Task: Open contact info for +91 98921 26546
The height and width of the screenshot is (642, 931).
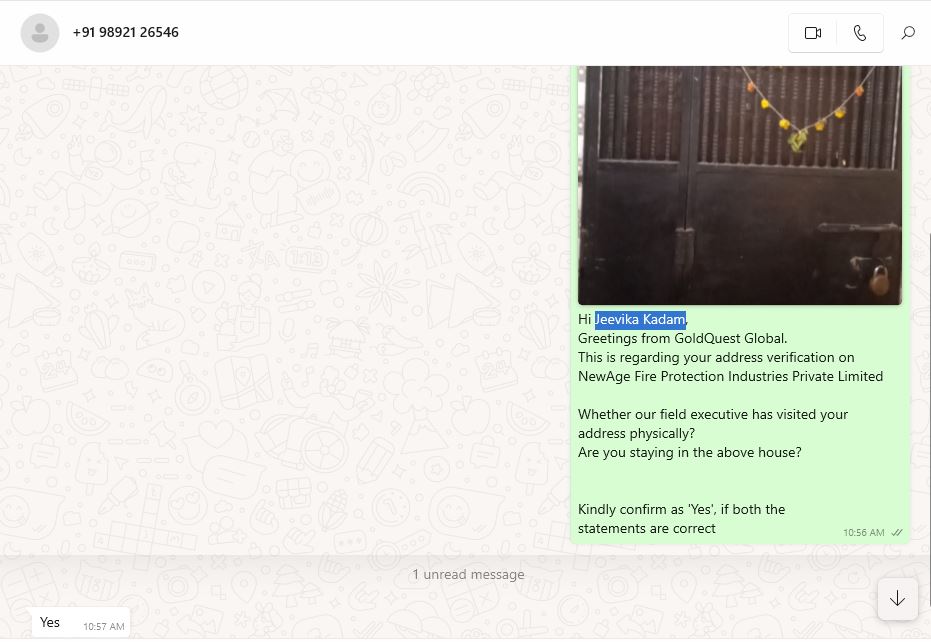Action: tap(125, 32)
